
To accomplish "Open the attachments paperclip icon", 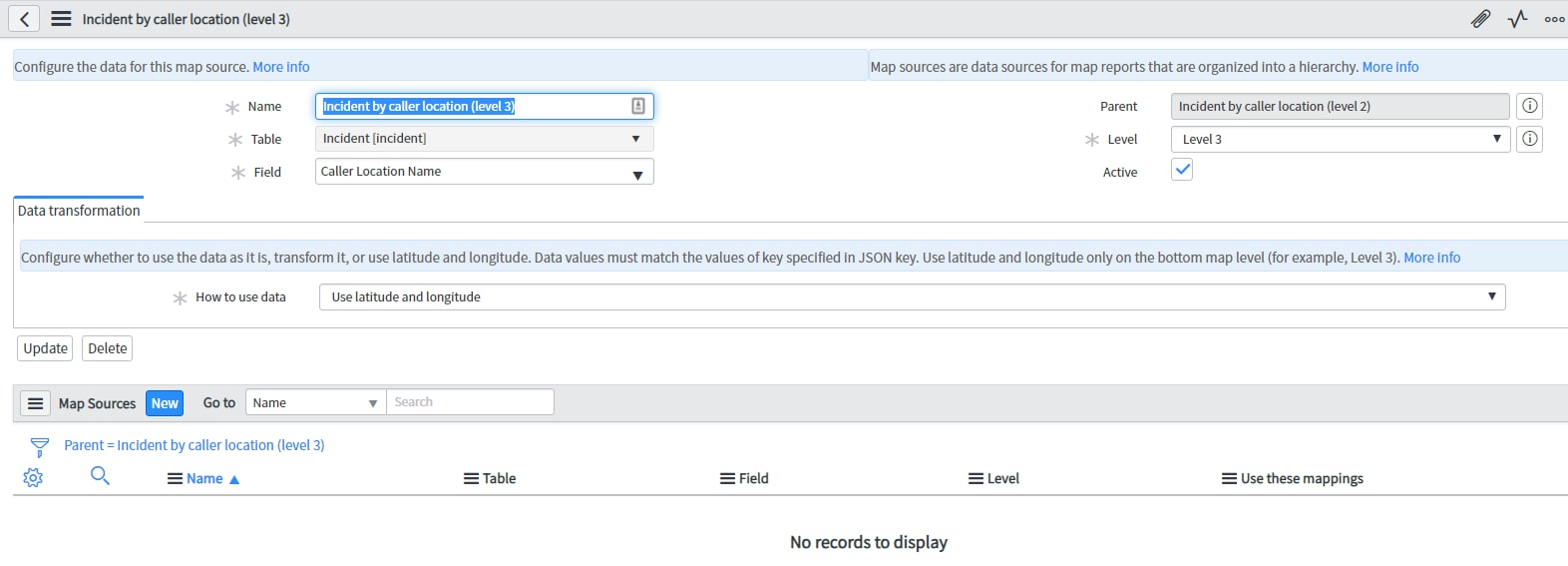I will [x=1480, y=19].
